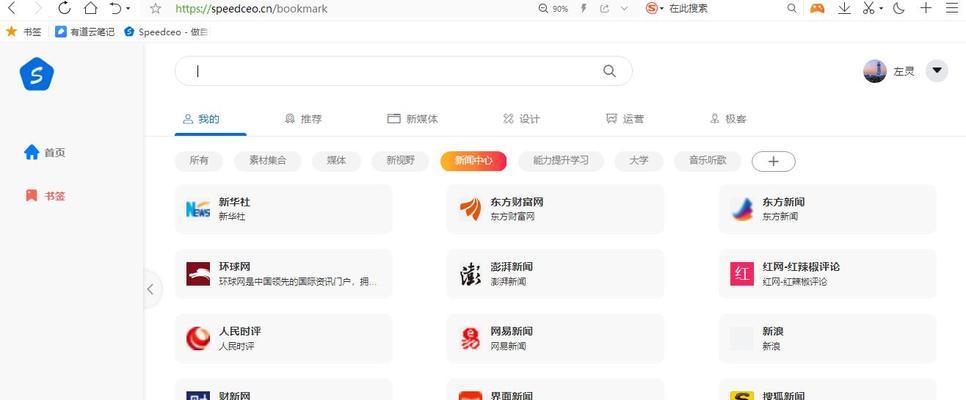Select the 素材集合 category pill

coord(267,161)
